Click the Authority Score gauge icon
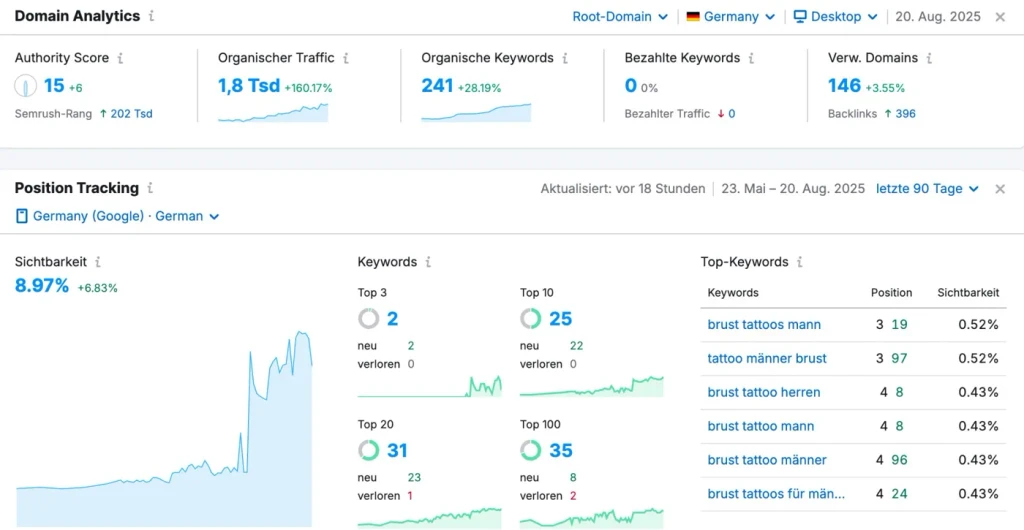Screen dimensions: 1024x530 (25, 86)
